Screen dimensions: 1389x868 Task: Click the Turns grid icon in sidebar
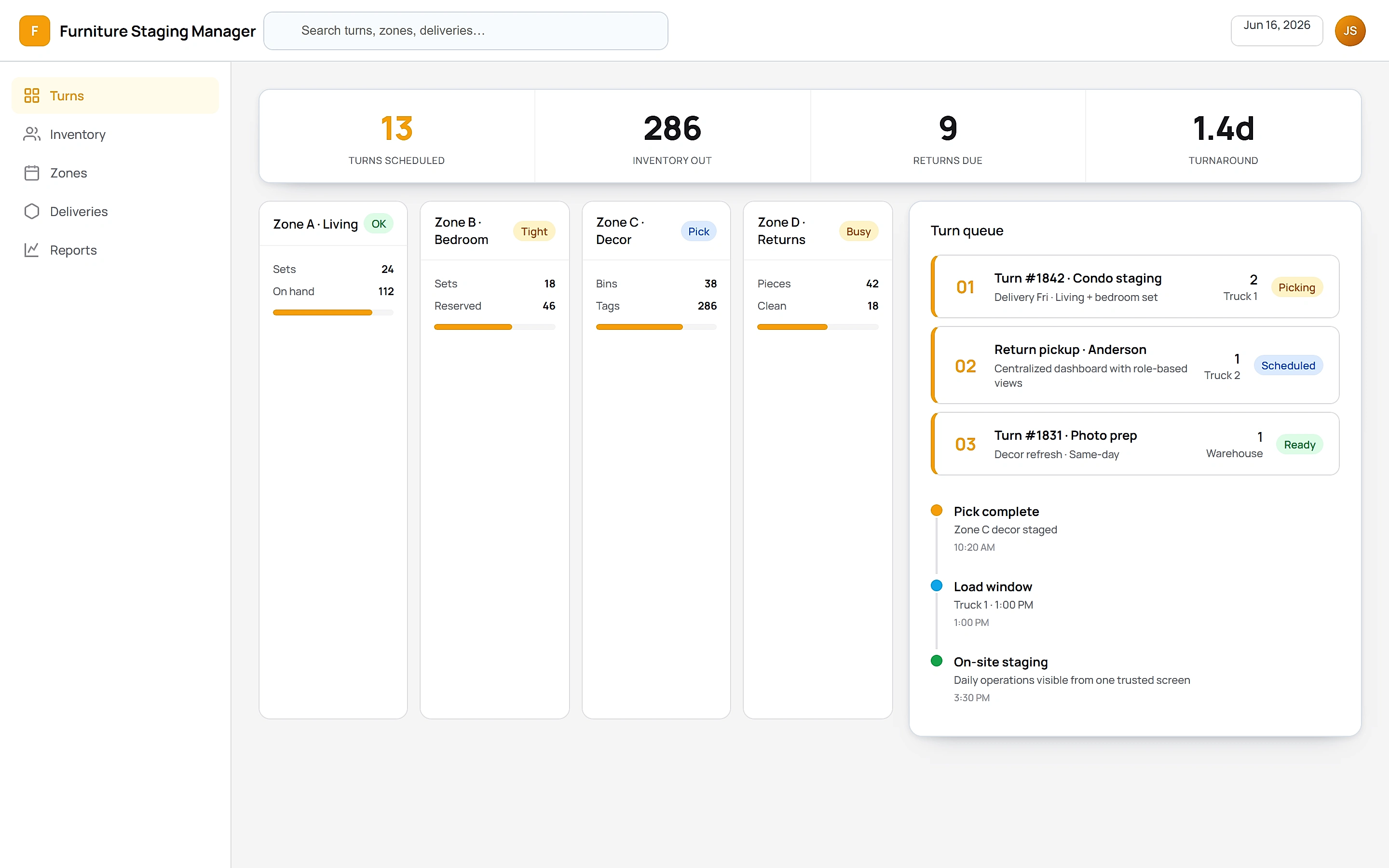[x=31, y=95]
